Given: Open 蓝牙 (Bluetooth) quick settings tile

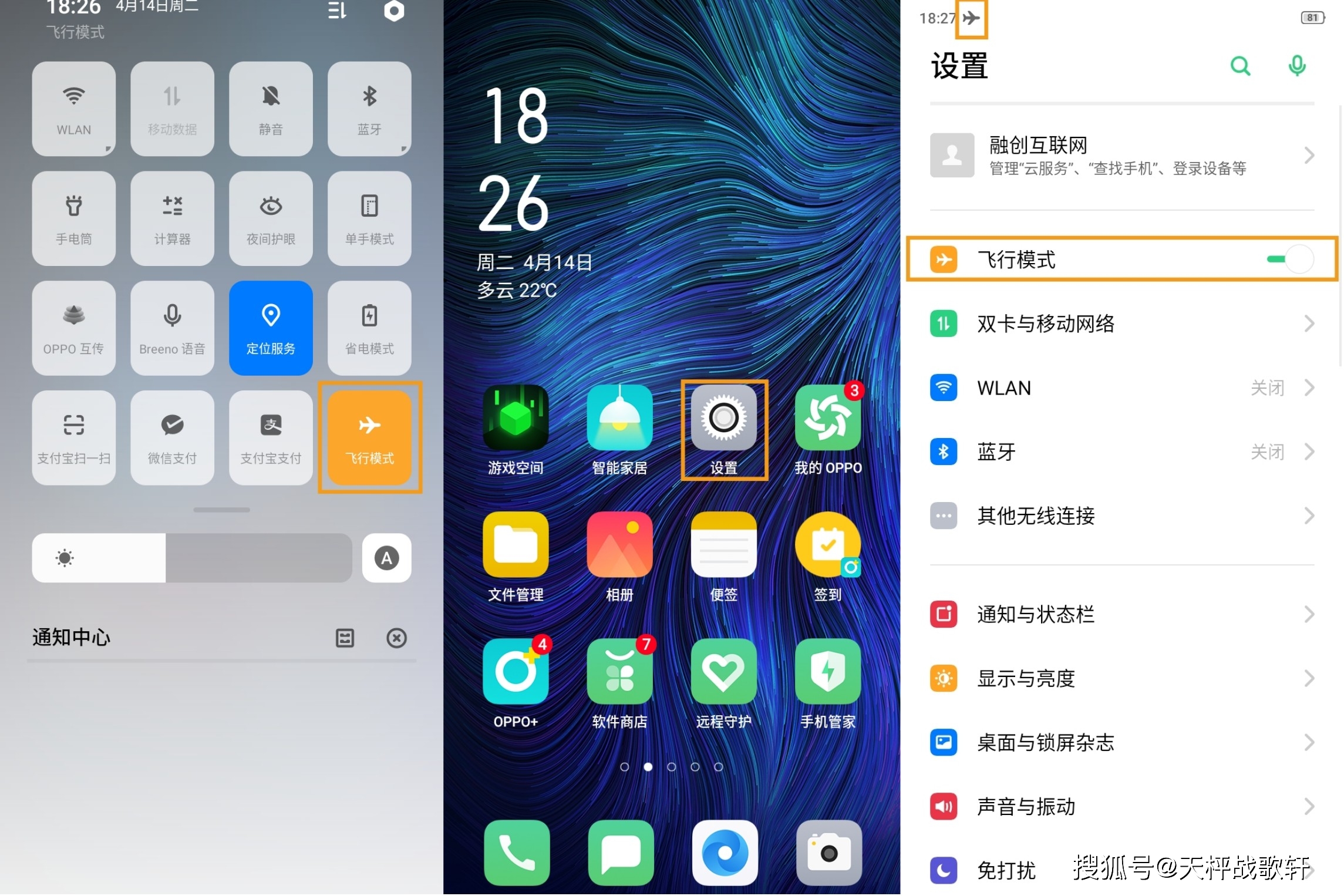Looking at the screenshot, I should pyautogui.click(x=368, y=108).
